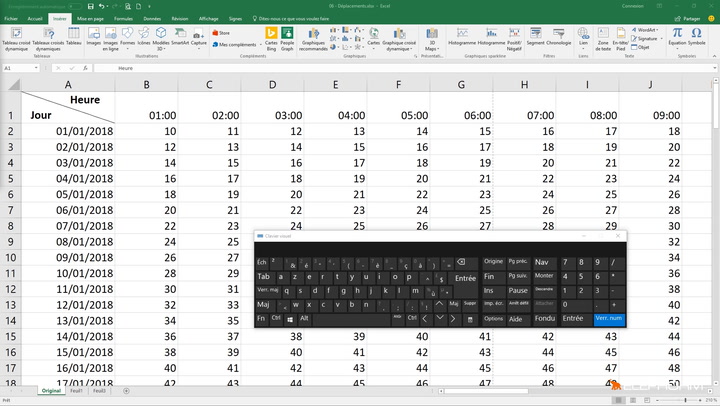Expand the Équation dropdown
The image size is (720, 406).
[x=677, y=48]
